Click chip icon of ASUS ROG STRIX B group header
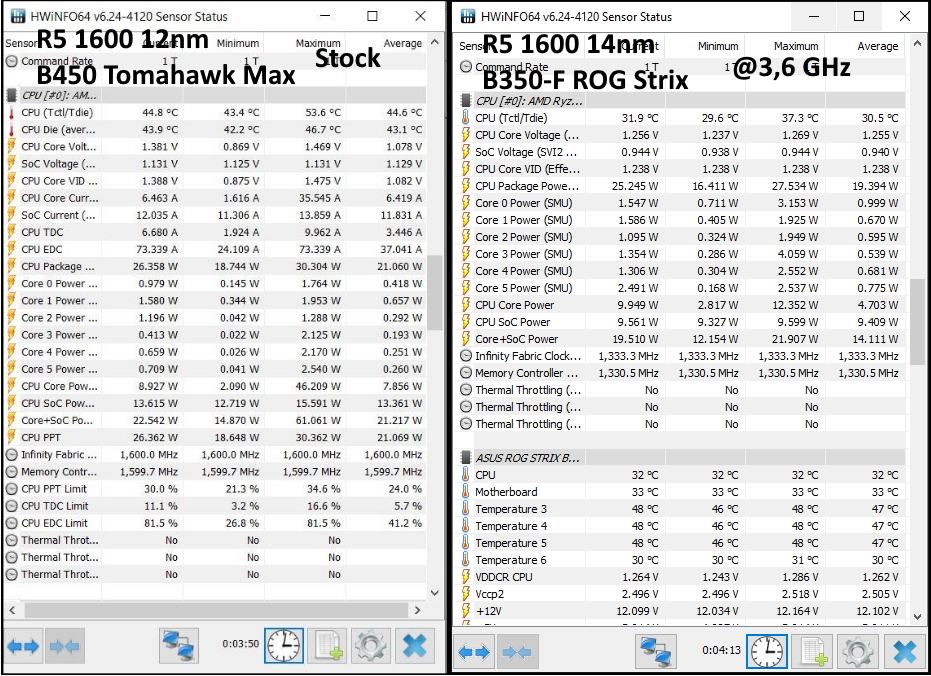This screenshot has height=676, width=931. [x=466, y=458]
